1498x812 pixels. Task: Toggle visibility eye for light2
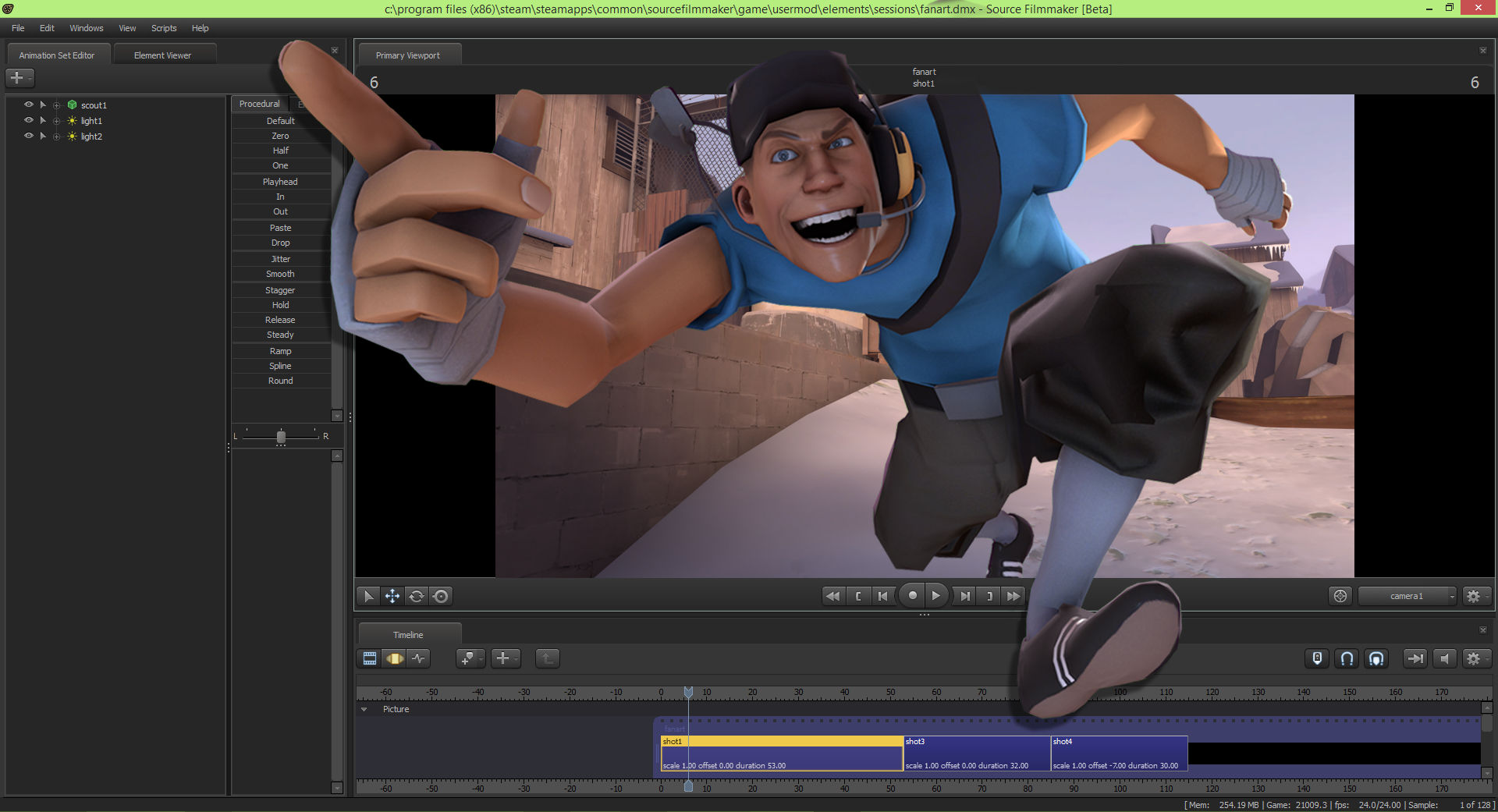click(x=29, y=136)
